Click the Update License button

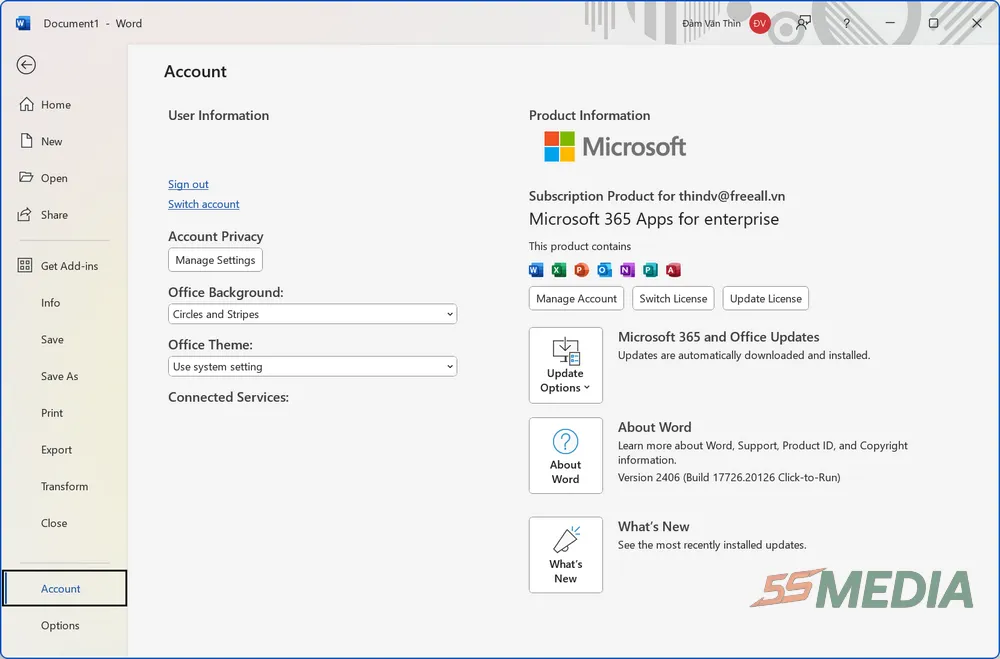[765, 298]
